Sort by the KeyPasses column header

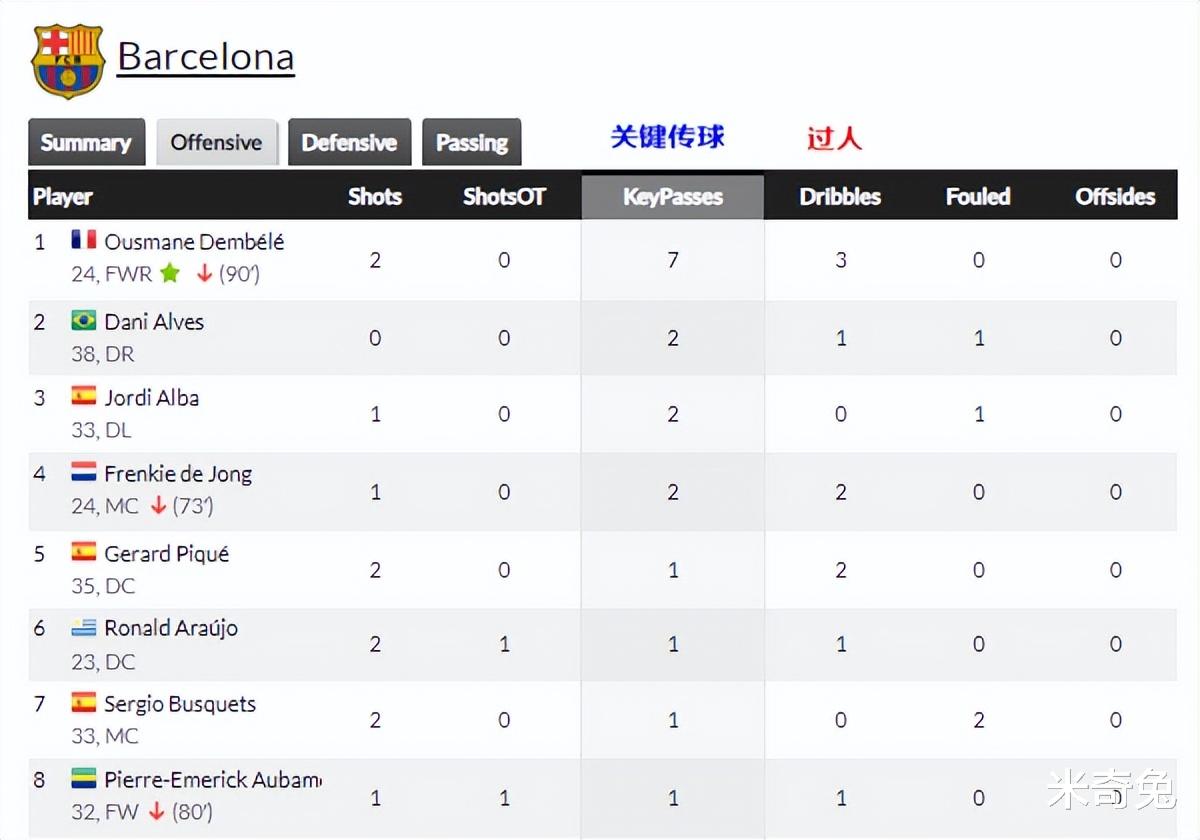pyautogui.click(x=673, y=197)
